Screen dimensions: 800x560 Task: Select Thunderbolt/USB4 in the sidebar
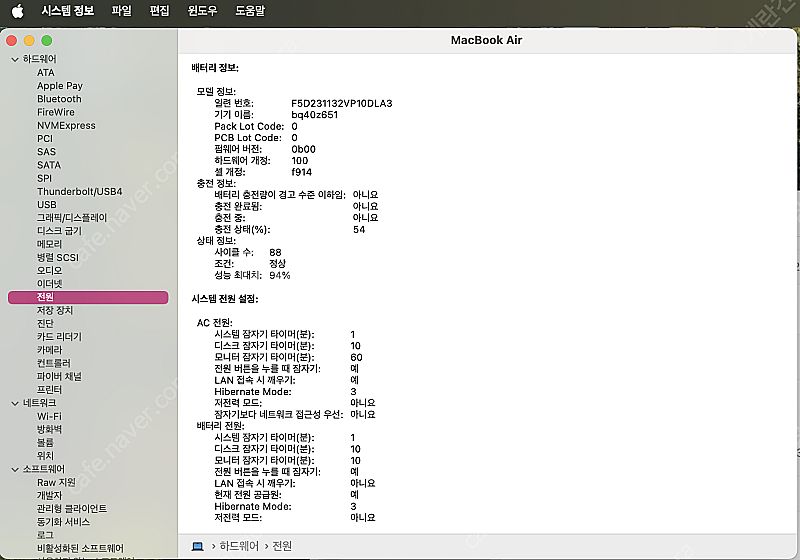80,192
